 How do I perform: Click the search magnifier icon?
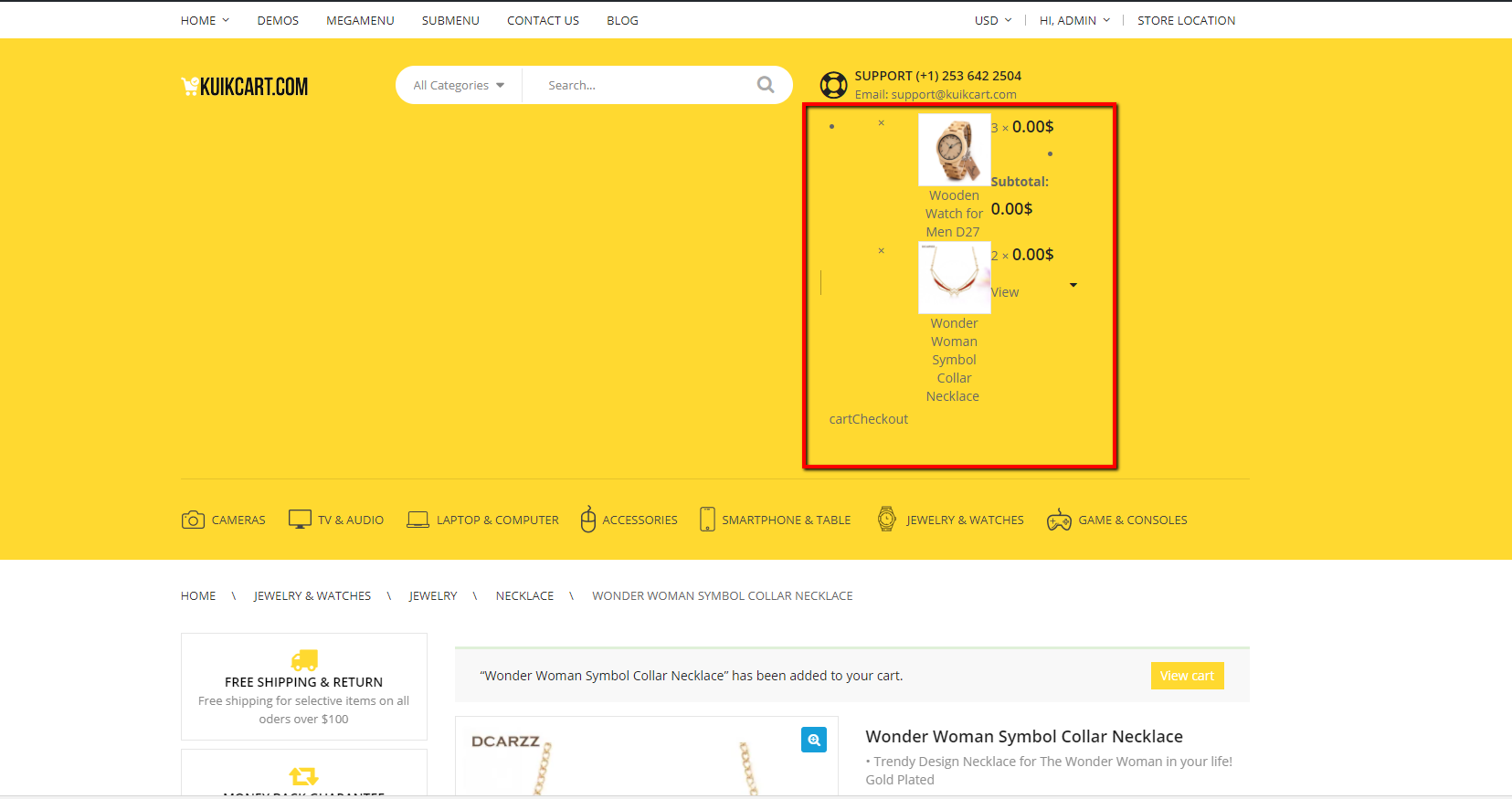click(x=766, y=85)
